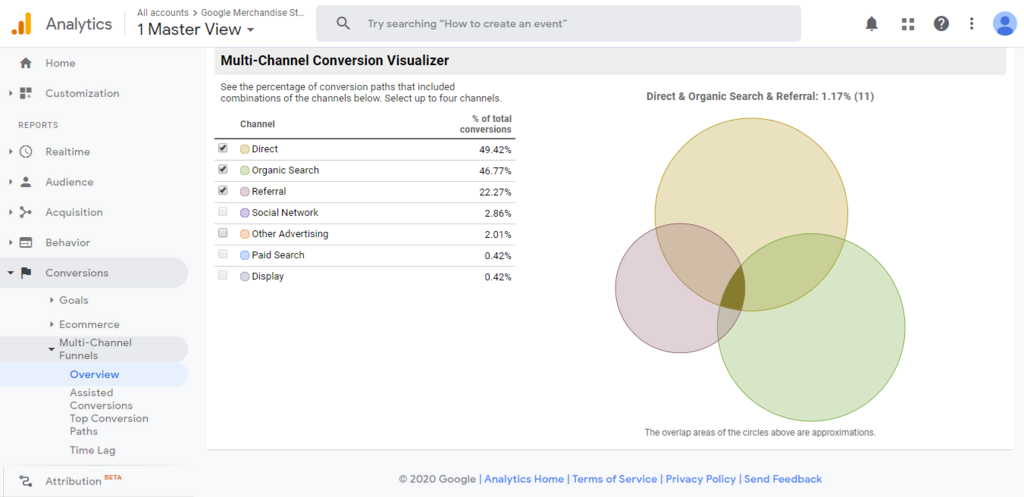
Task: Click the Organic Search green color swatch
Action: tap(244, 170)
